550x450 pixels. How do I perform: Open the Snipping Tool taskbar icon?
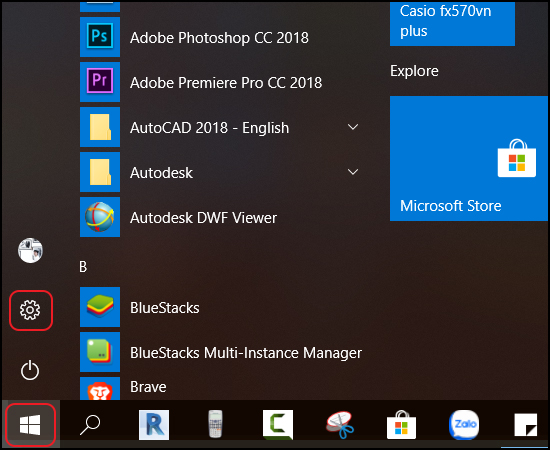pos(340,425)
